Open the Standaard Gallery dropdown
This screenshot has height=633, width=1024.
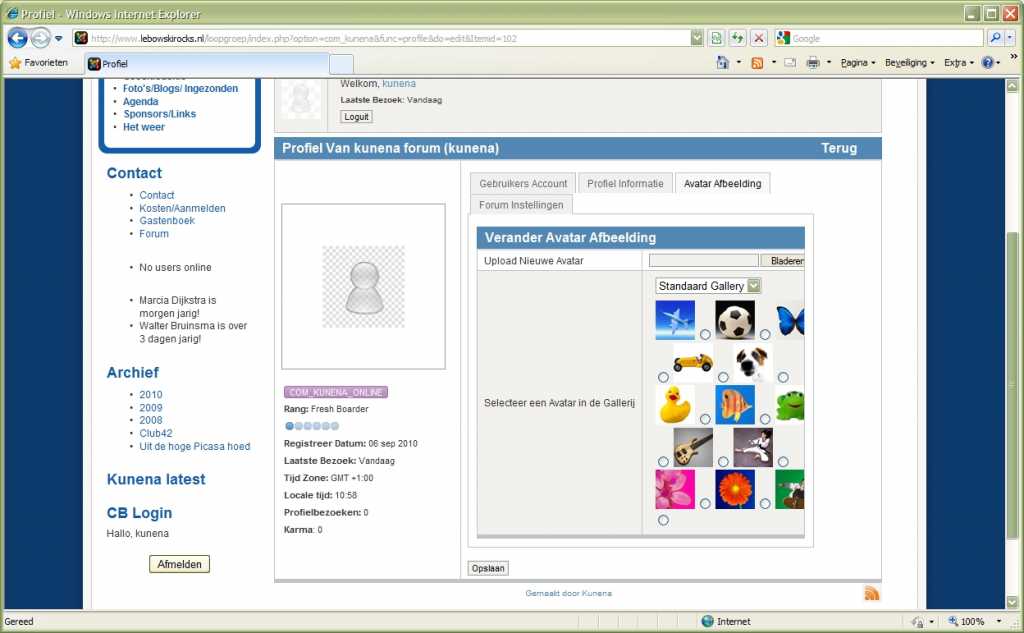pyautogui.click(x=708, y=286)
